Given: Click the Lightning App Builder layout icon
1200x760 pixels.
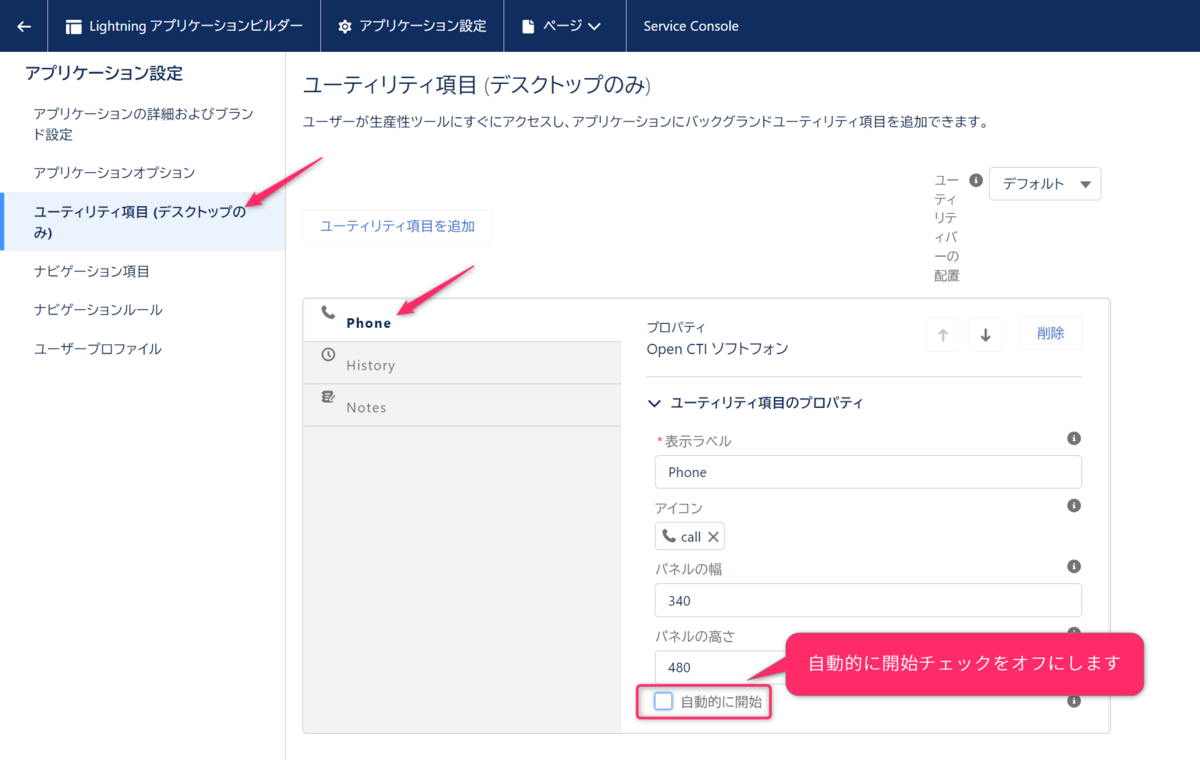Looking at the screenshot, I should click(x=73, y=26).
